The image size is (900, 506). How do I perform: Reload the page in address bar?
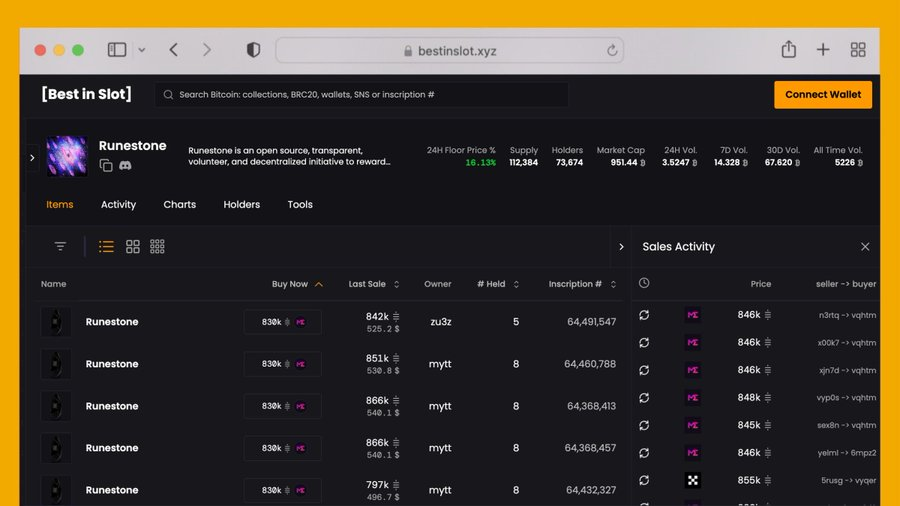612,50
